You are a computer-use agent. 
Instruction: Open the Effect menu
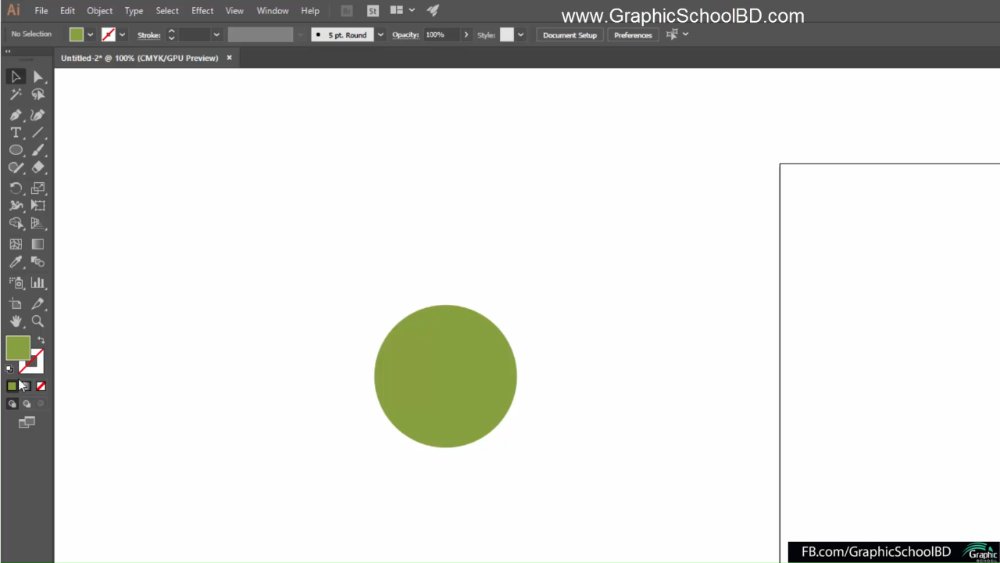202,11
